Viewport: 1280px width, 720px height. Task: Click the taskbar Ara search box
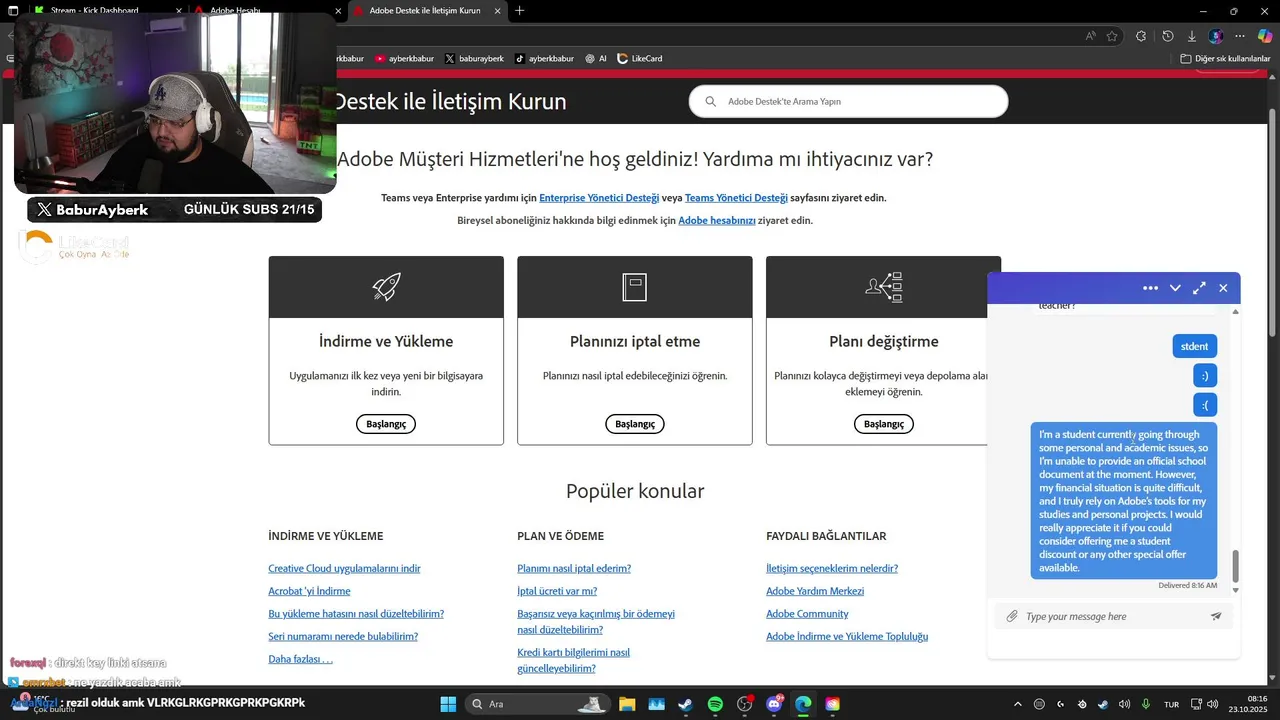[538, 704]
